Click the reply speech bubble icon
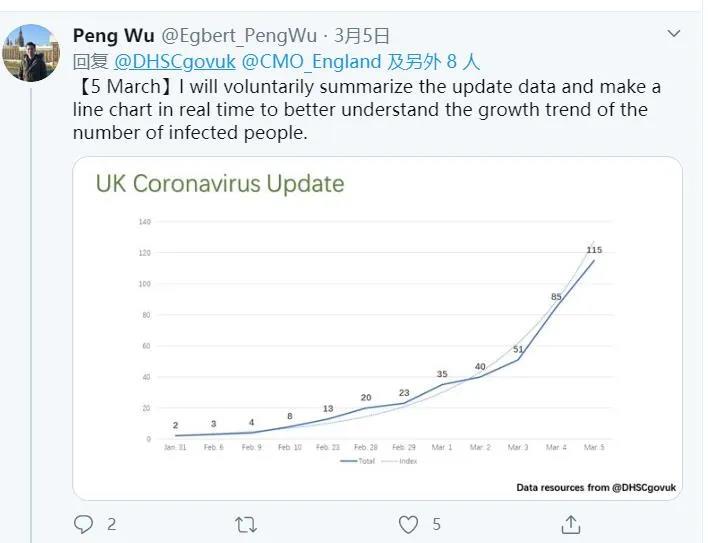 point(84,524)
